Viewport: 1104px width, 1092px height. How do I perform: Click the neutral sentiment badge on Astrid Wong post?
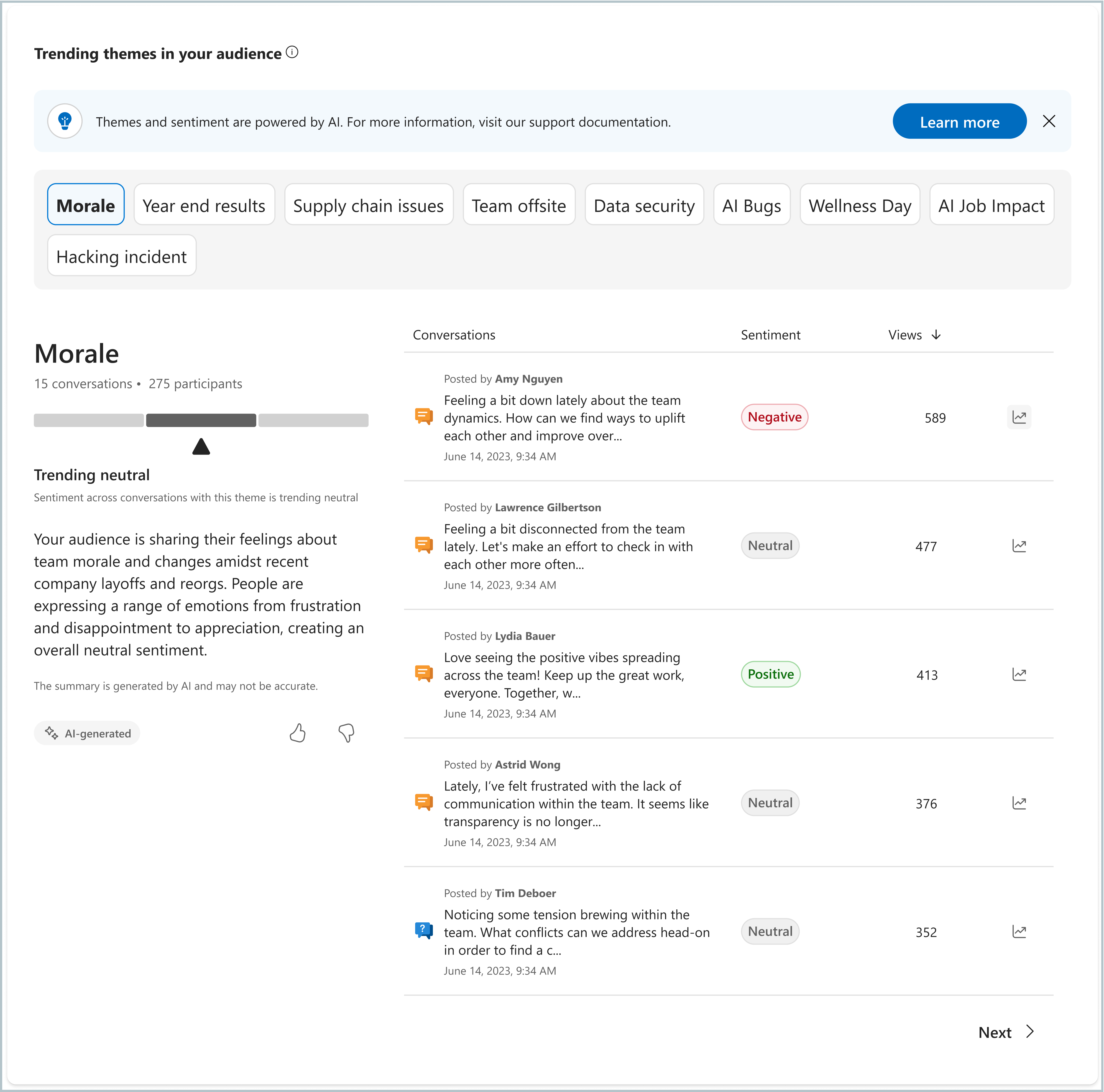tap(769, 802)
